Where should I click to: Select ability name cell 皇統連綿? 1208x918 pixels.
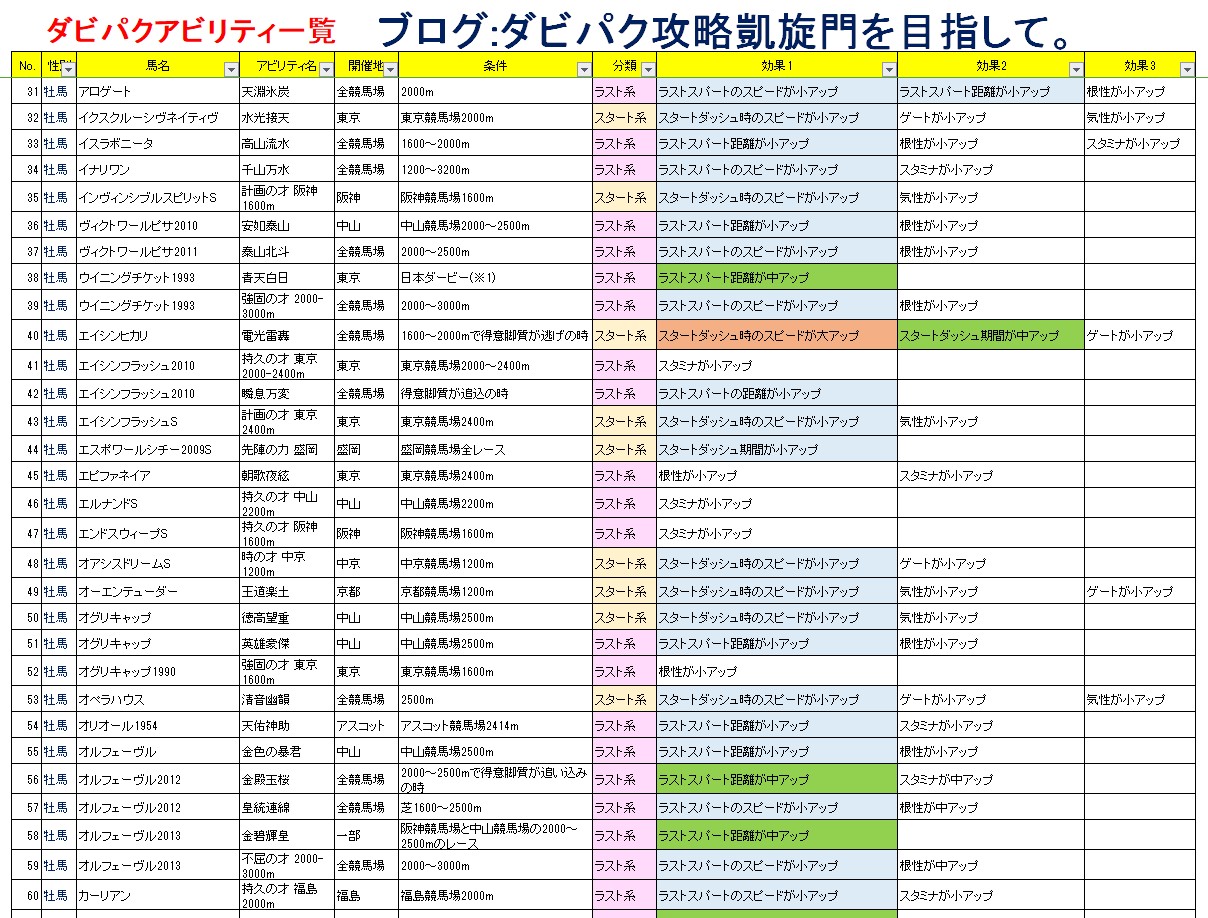pyautogui.click(x=287, y=807)
